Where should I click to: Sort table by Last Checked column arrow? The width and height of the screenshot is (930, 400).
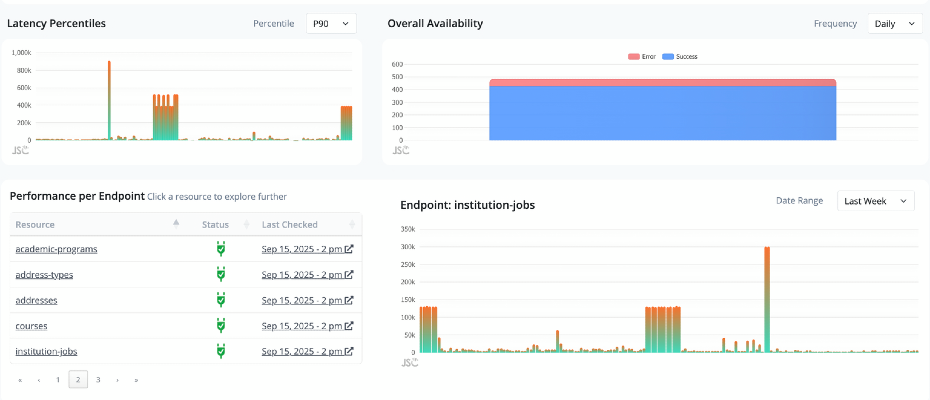click(353, 224)
